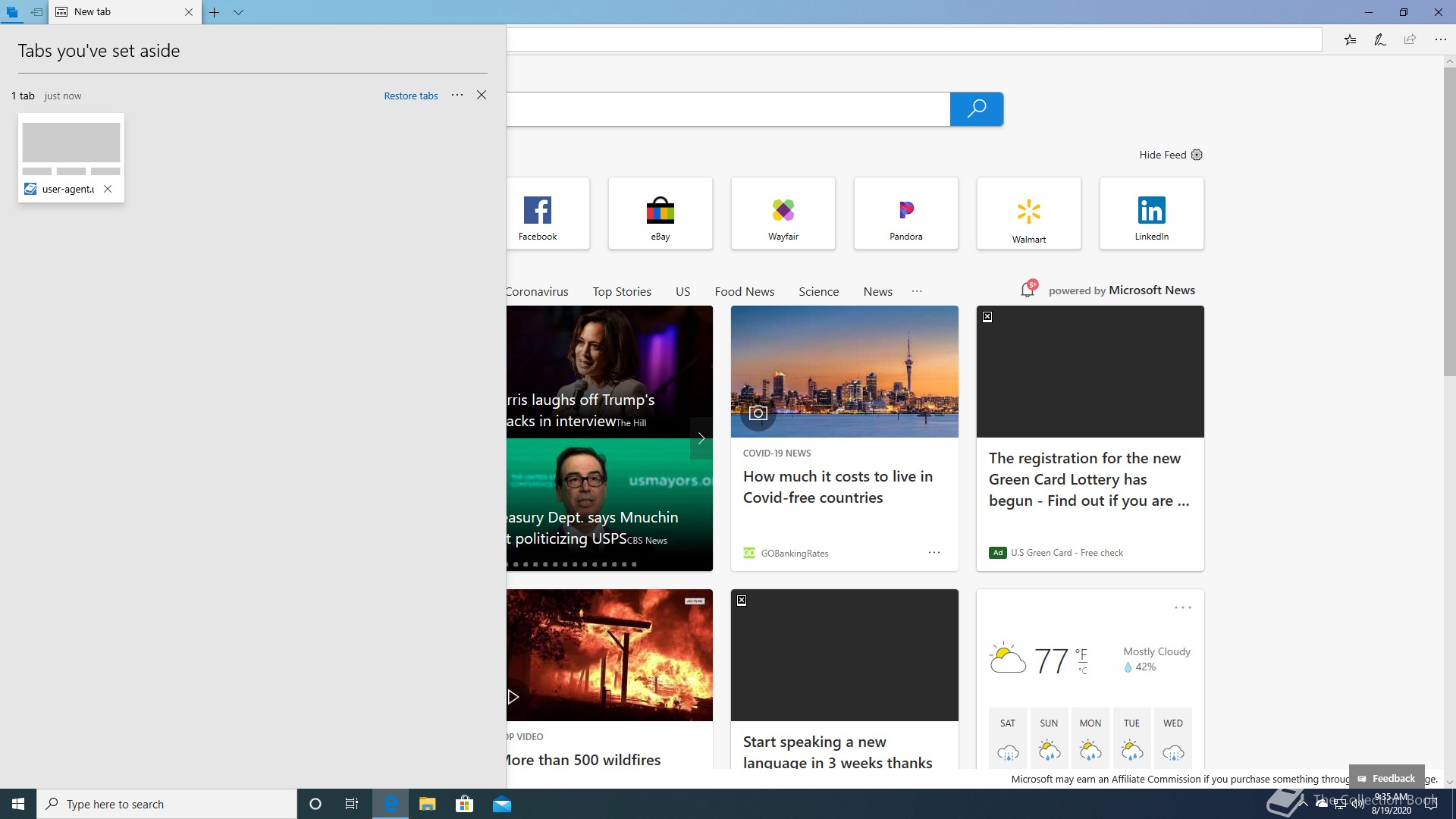Image resolution: width=1456 pixels, height=819 pixels.
Task: Click the Edge taskbar icon
Action: click(x=391, y=804)
